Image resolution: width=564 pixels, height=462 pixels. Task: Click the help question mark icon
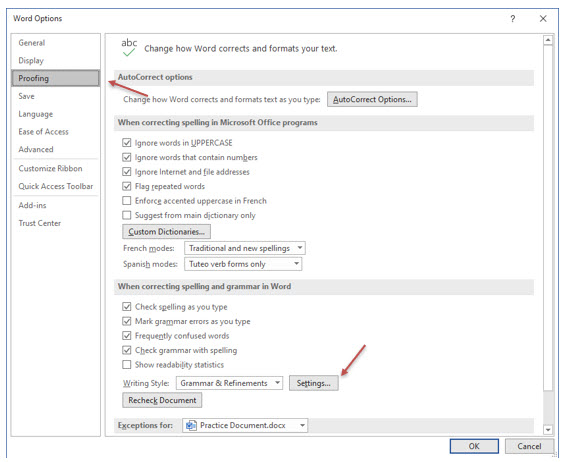pyautogui.click(x=513, y=19)
